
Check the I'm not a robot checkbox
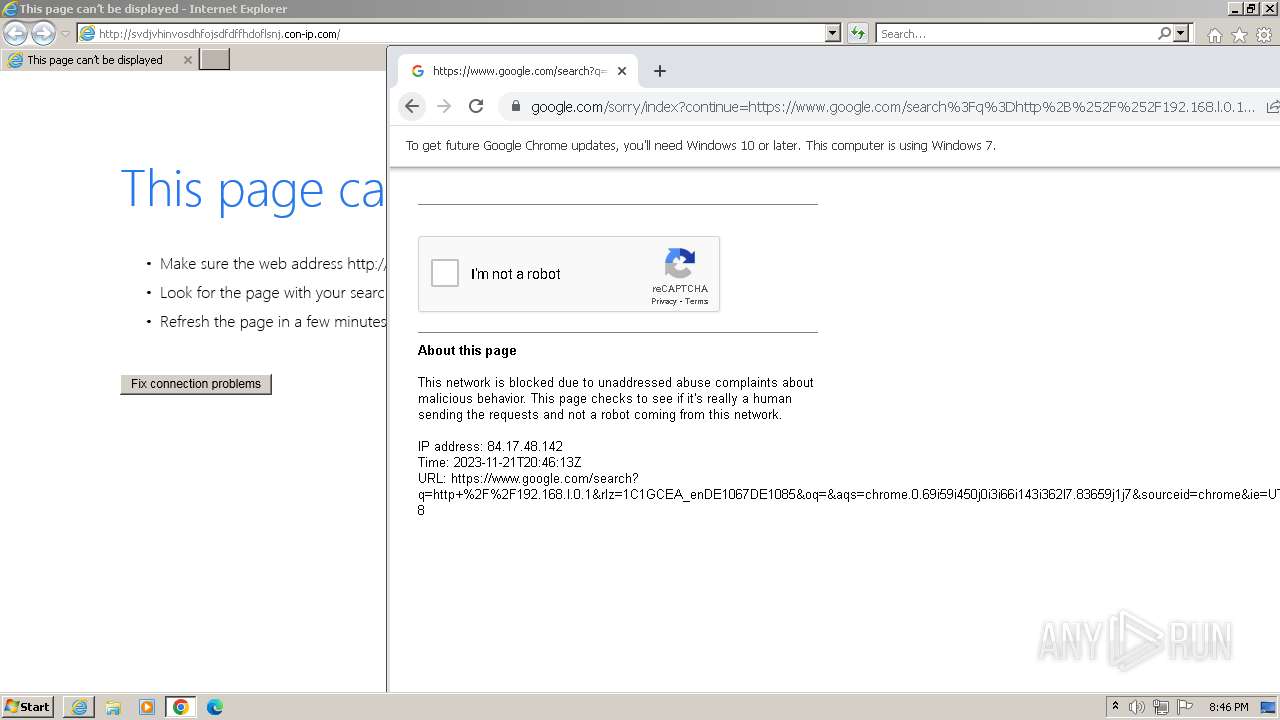click(x=445, y=273)
